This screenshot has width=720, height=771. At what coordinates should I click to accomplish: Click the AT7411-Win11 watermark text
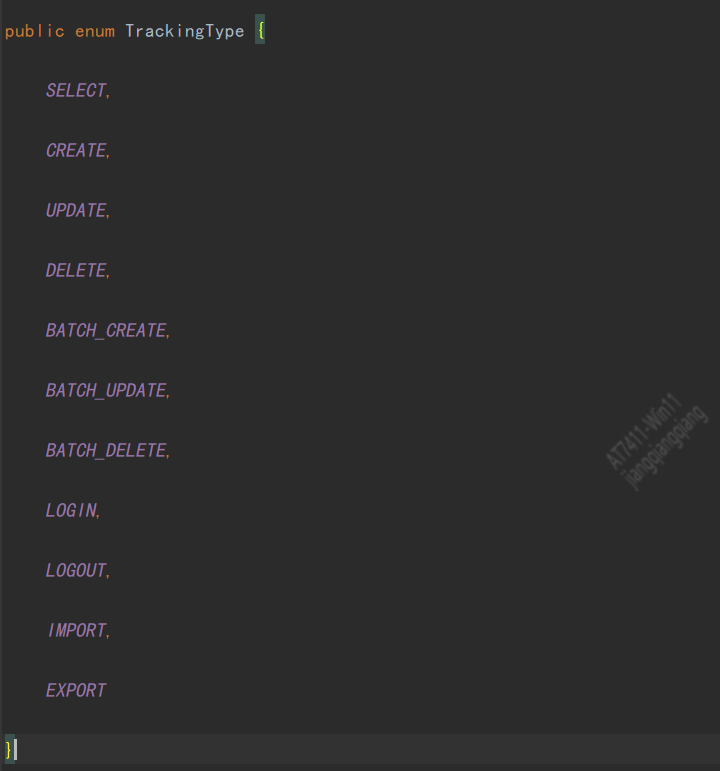pos(643,432)
